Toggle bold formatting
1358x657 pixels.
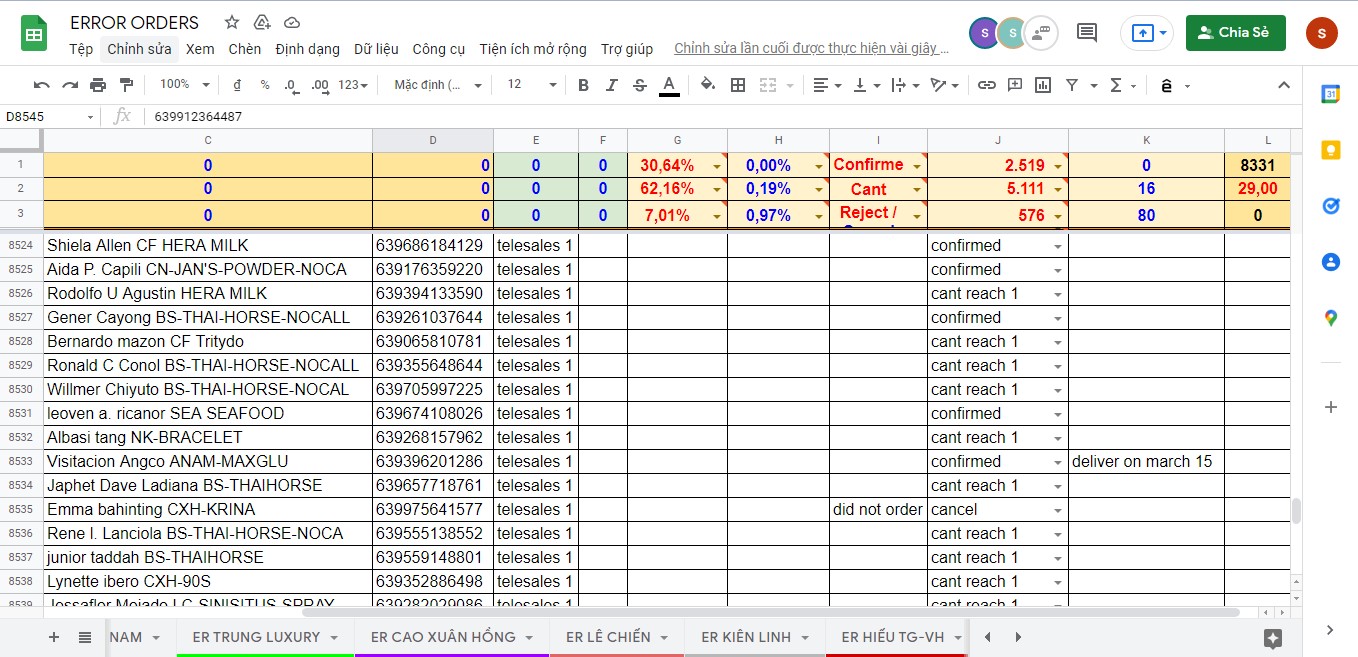[x=584, y=85]
